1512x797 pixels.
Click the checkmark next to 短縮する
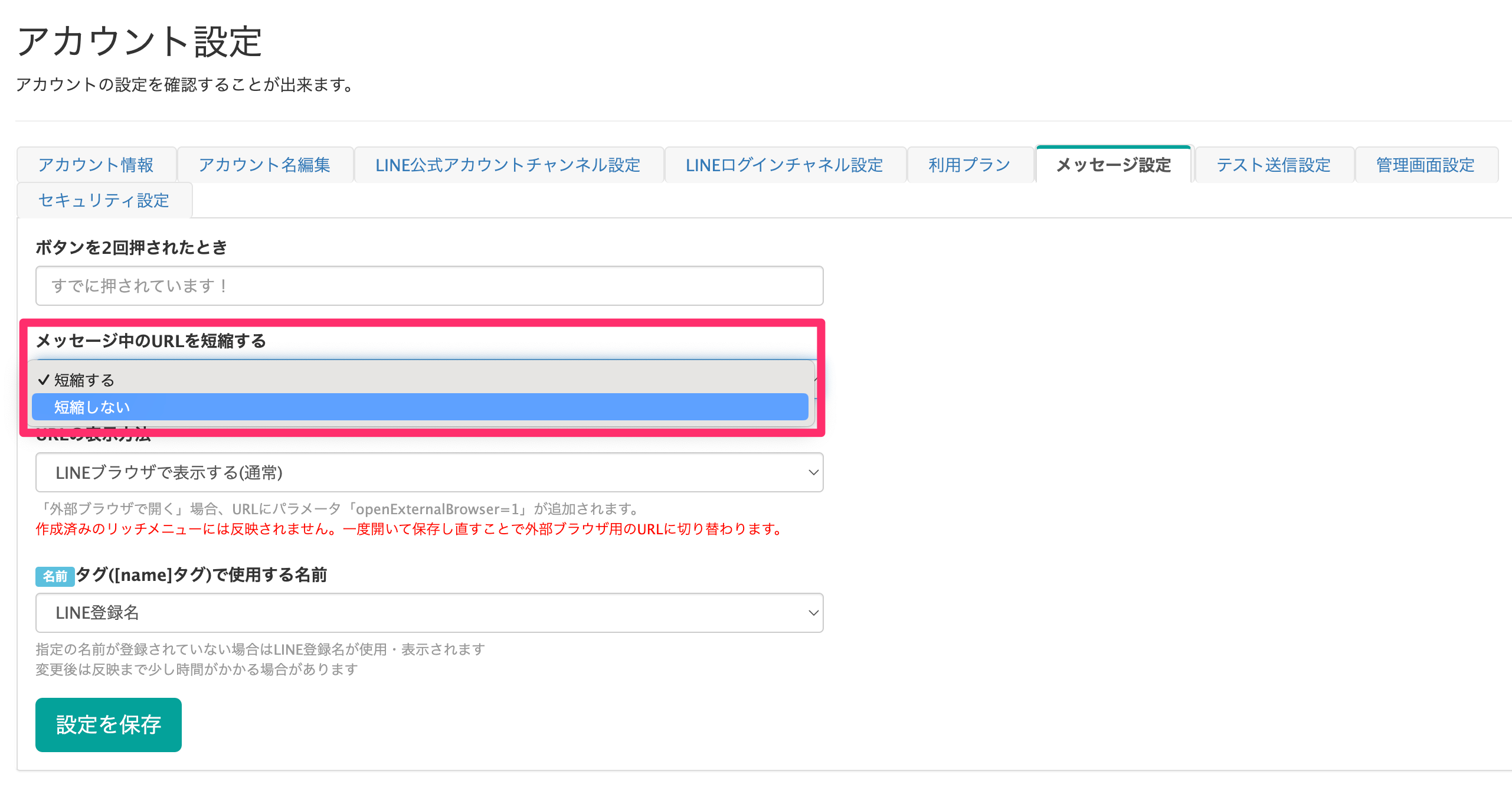[x=44, y=380]
